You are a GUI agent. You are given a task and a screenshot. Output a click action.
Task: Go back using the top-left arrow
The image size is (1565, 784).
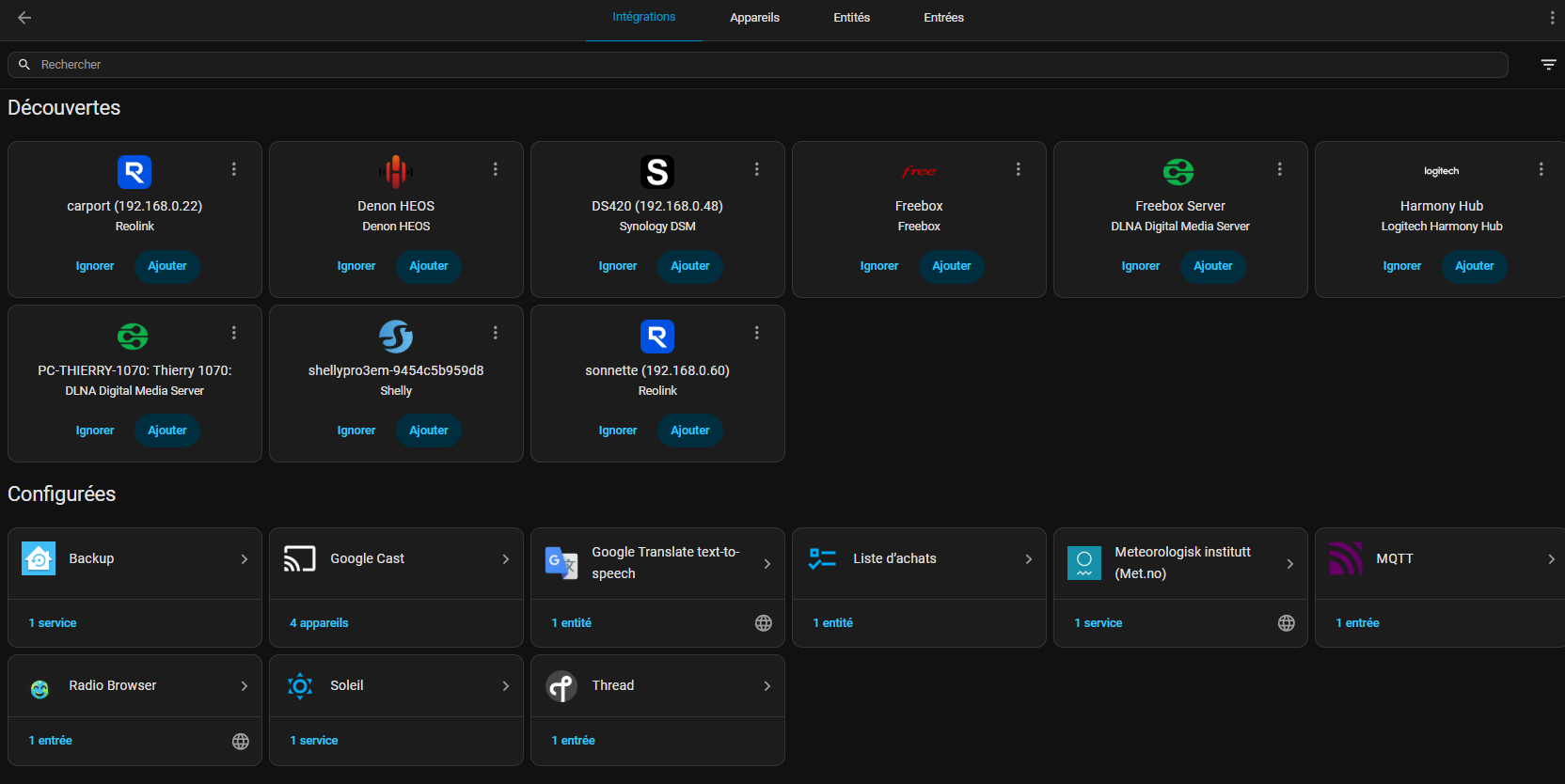[x=24, y=18]
